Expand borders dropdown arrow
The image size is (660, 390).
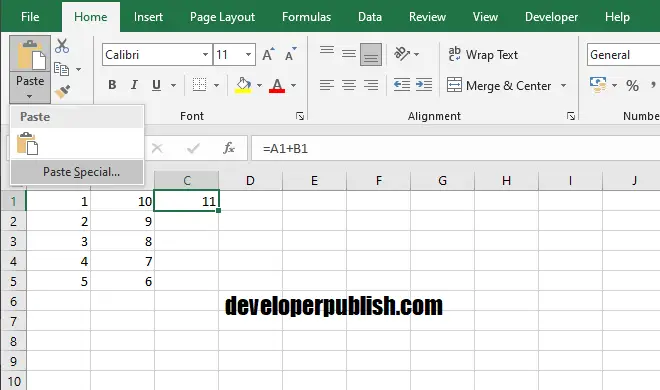click(216, 85)
